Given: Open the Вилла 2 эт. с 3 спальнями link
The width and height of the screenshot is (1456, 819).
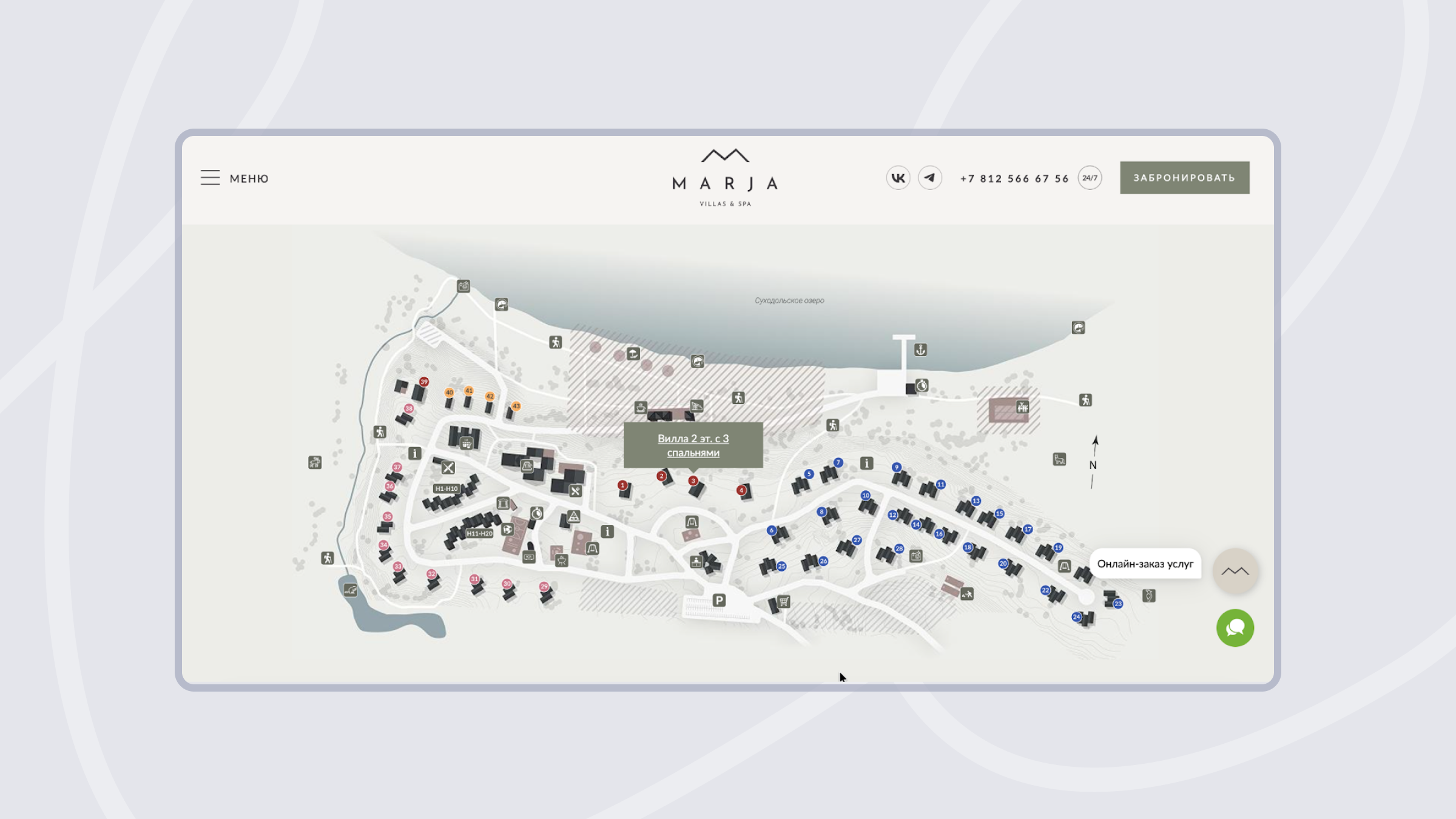Looking at the screenshot, I should point(693,445).
